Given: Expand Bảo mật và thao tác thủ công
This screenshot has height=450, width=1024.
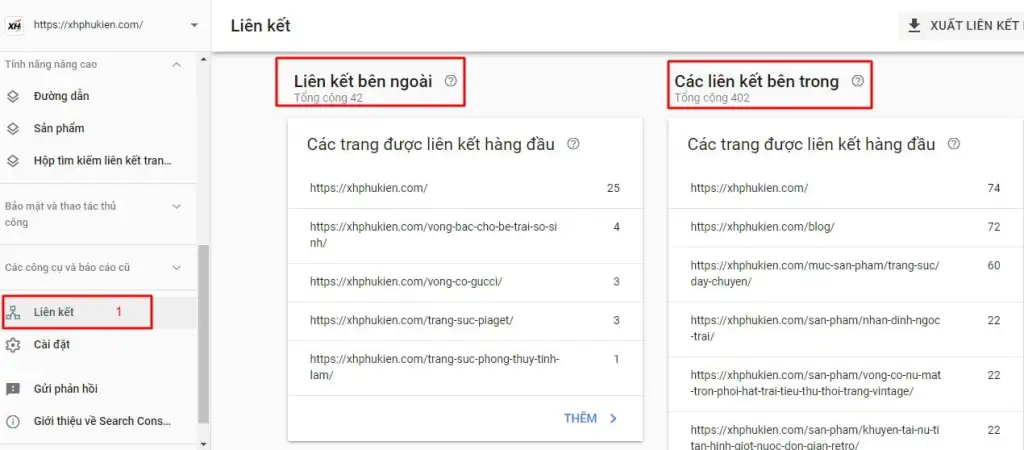Looking at the screenshot, I should [x=177, y=206].
